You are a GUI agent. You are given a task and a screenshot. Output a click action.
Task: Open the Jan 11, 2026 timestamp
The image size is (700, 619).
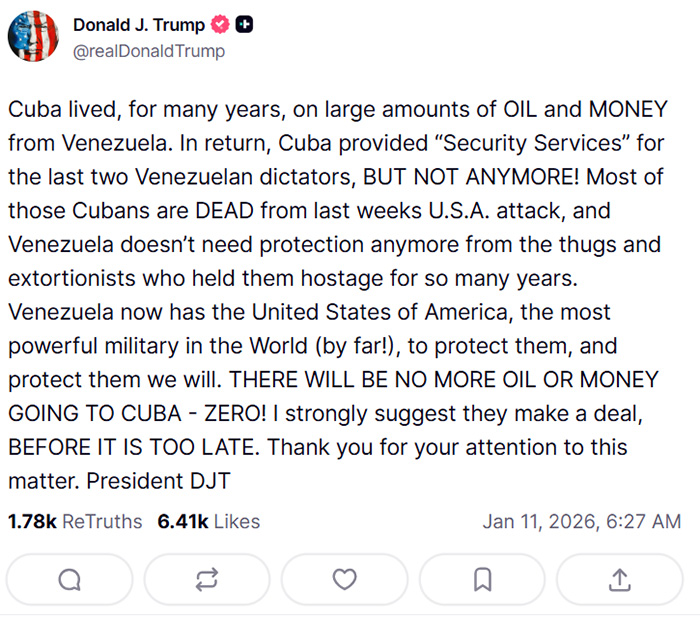pyautogui.click(x=581, y=521)
